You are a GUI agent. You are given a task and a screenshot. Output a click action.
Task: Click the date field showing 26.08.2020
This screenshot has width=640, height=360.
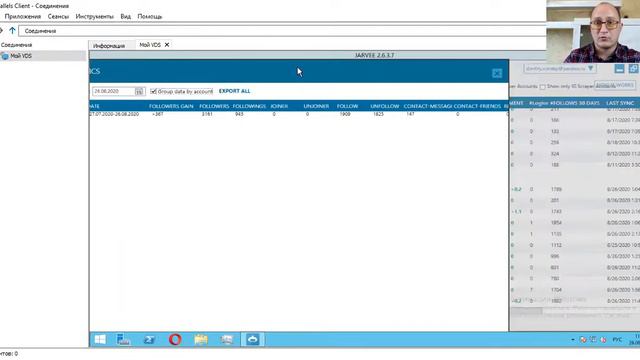click(x=113, y=91)
